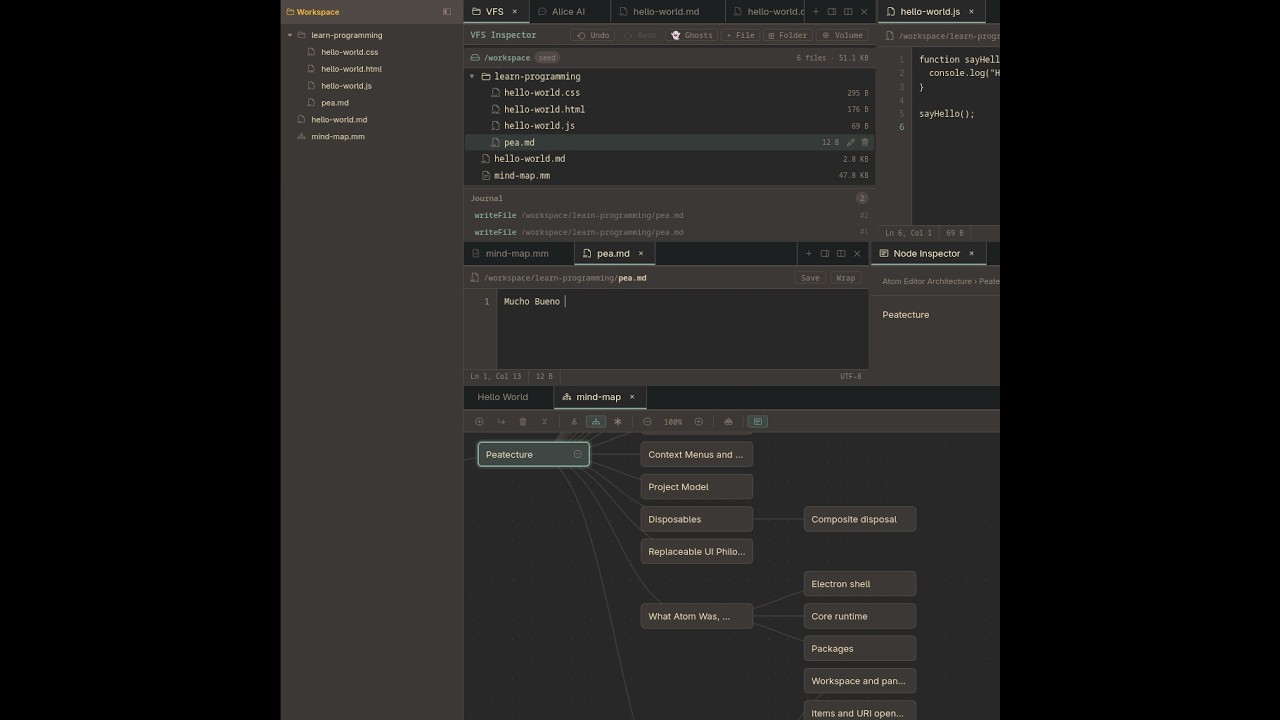Open the Node Inspector tab
The image size is (1280, 720).
pyautogui.click(x=927, y=254)
